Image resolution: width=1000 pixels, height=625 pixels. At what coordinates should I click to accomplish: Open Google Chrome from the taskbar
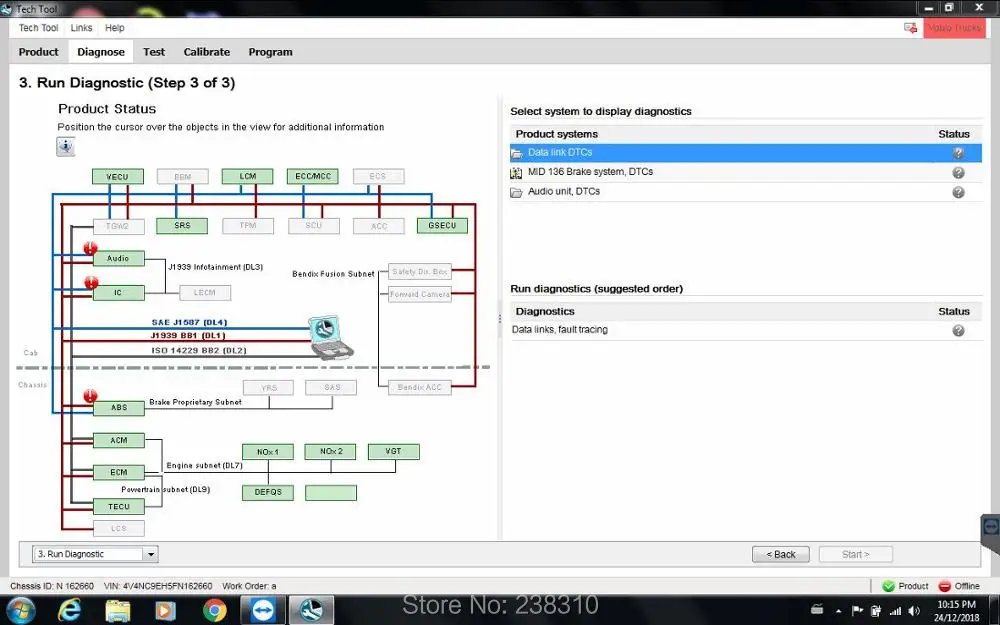[x=214, y=610]
